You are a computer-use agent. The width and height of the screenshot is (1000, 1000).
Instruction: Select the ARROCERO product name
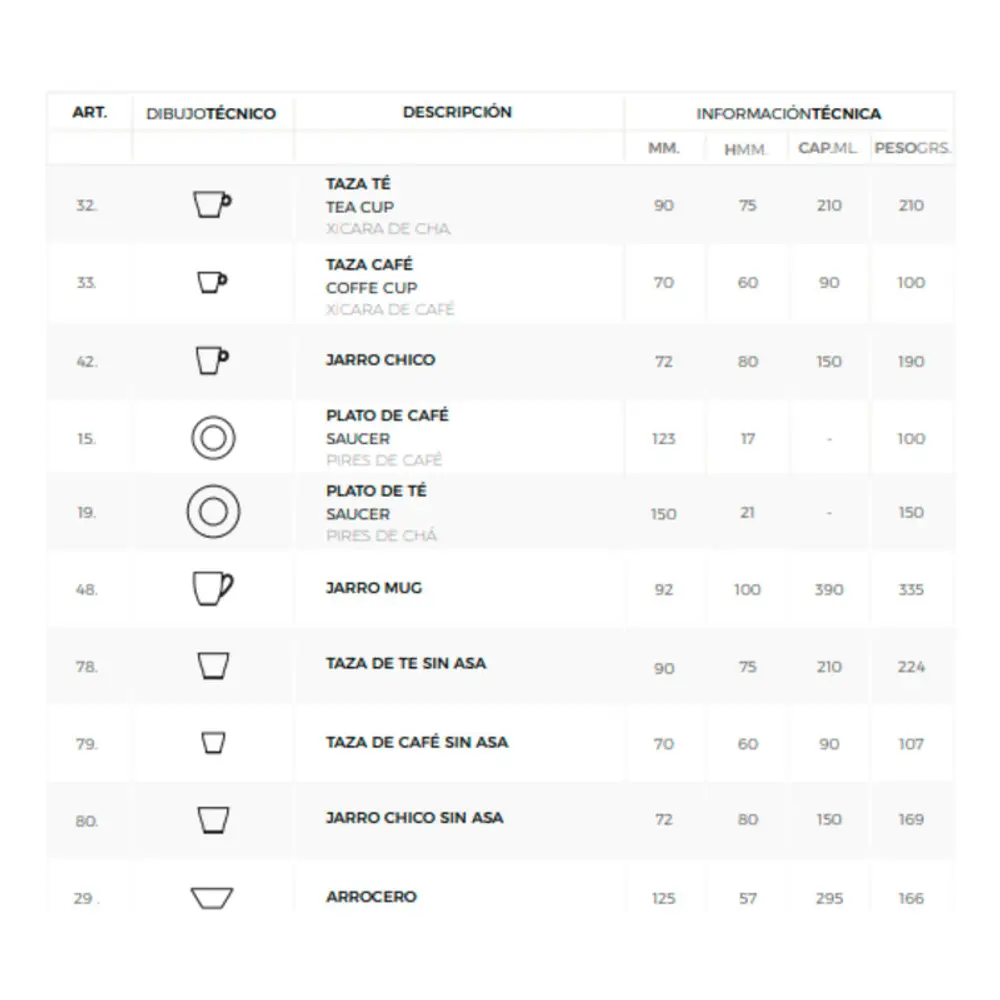(x=371, y=897)
